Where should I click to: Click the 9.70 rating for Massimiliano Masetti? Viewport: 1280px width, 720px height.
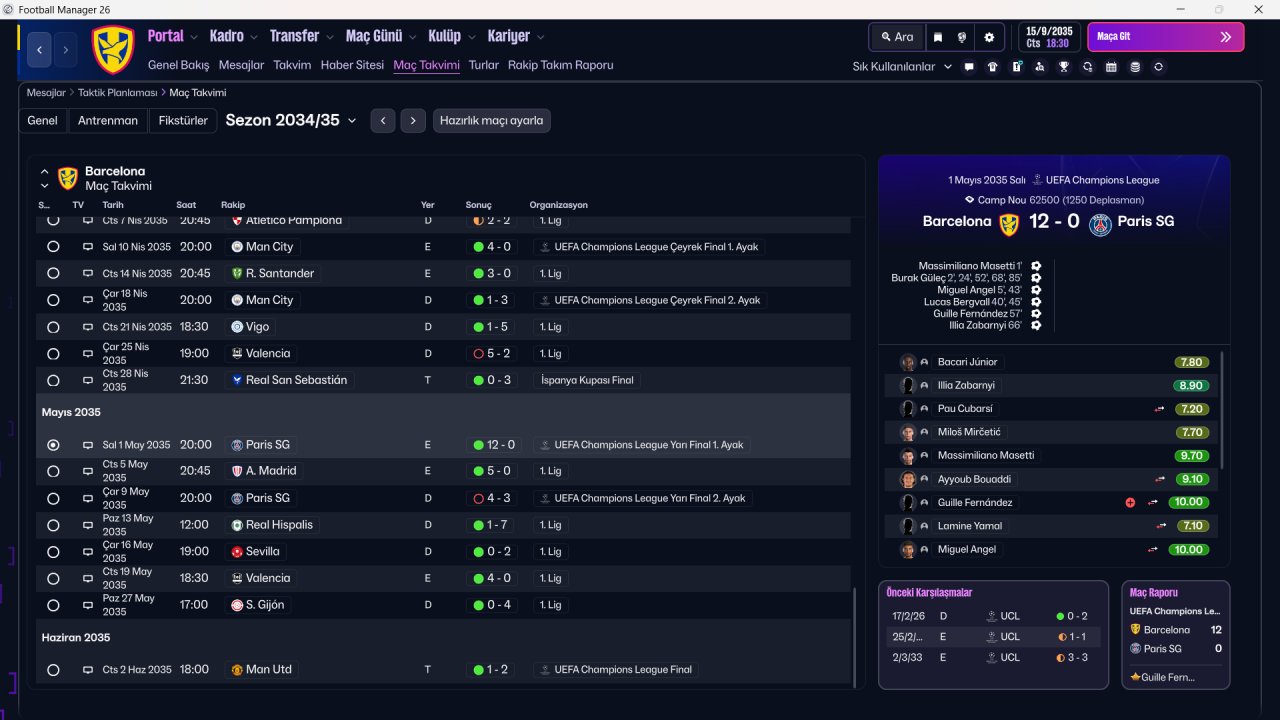(1190, 456)
